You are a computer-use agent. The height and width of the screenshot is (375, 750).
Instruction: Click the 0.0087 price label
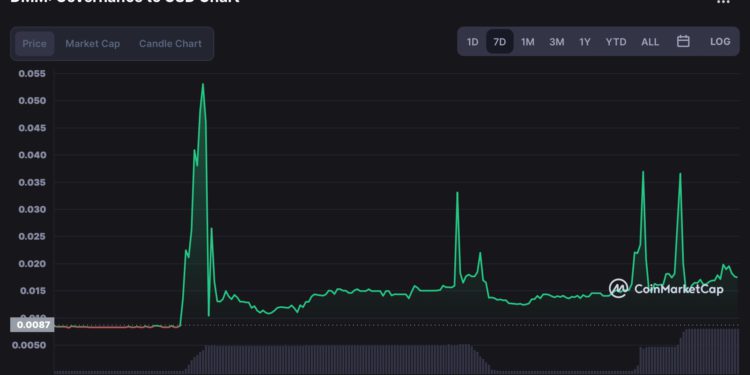coord(32,325)
